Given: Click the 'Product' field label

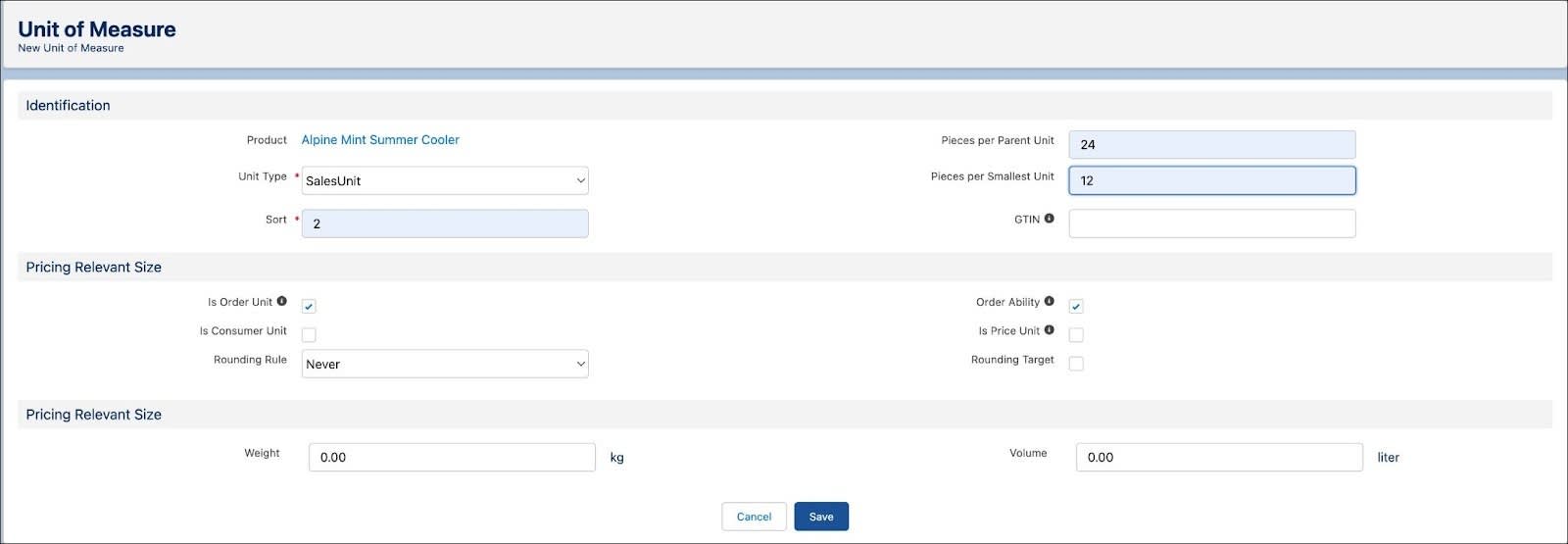Looking at the screenshot, I should coord(267,140).
